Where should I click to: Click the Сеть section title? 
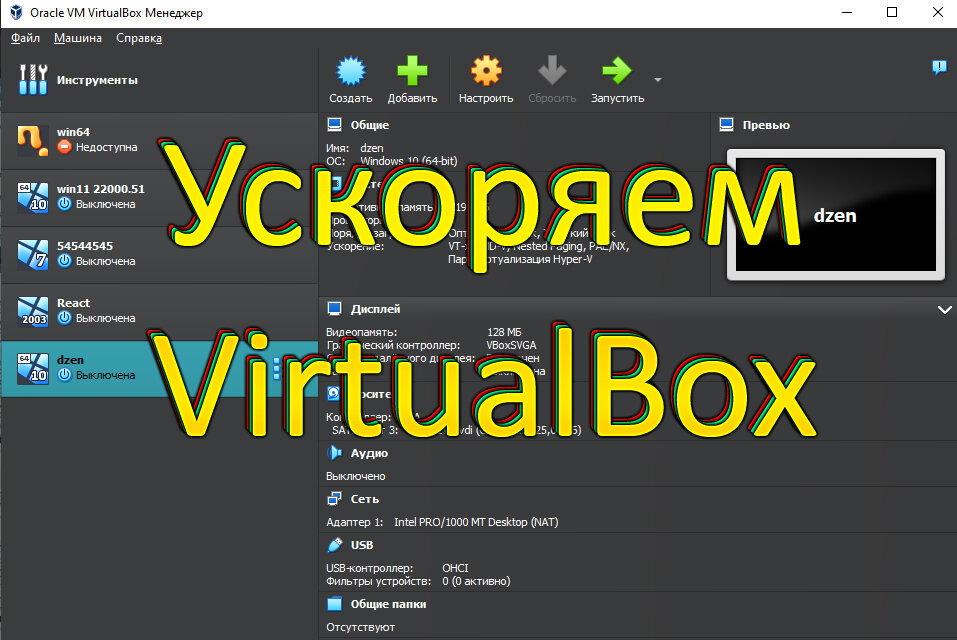pos(365,499)
